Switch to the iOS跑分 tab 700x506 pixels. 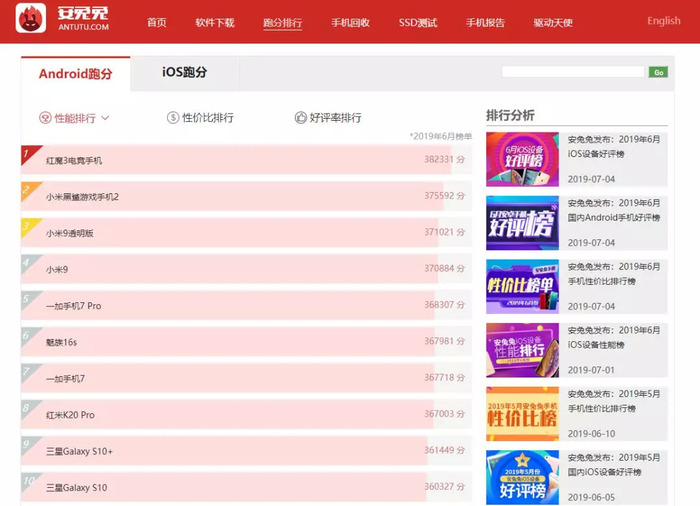(184, 72)
